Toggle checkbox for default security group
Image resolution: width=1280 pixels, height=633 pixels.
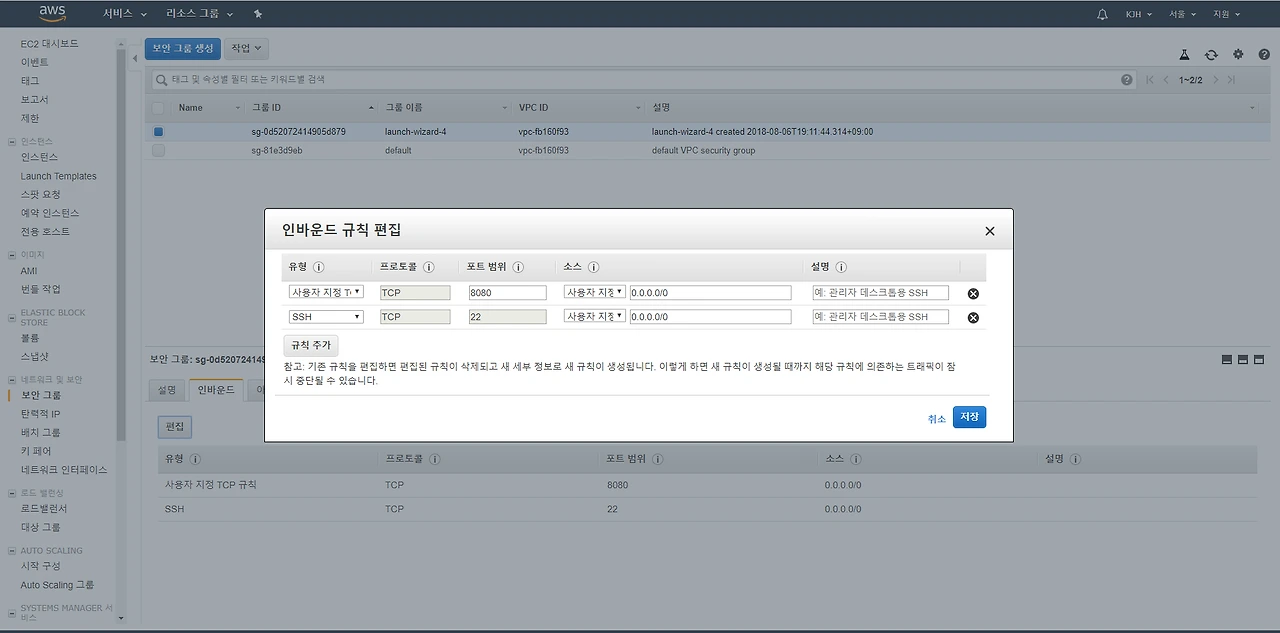(158, 150)
